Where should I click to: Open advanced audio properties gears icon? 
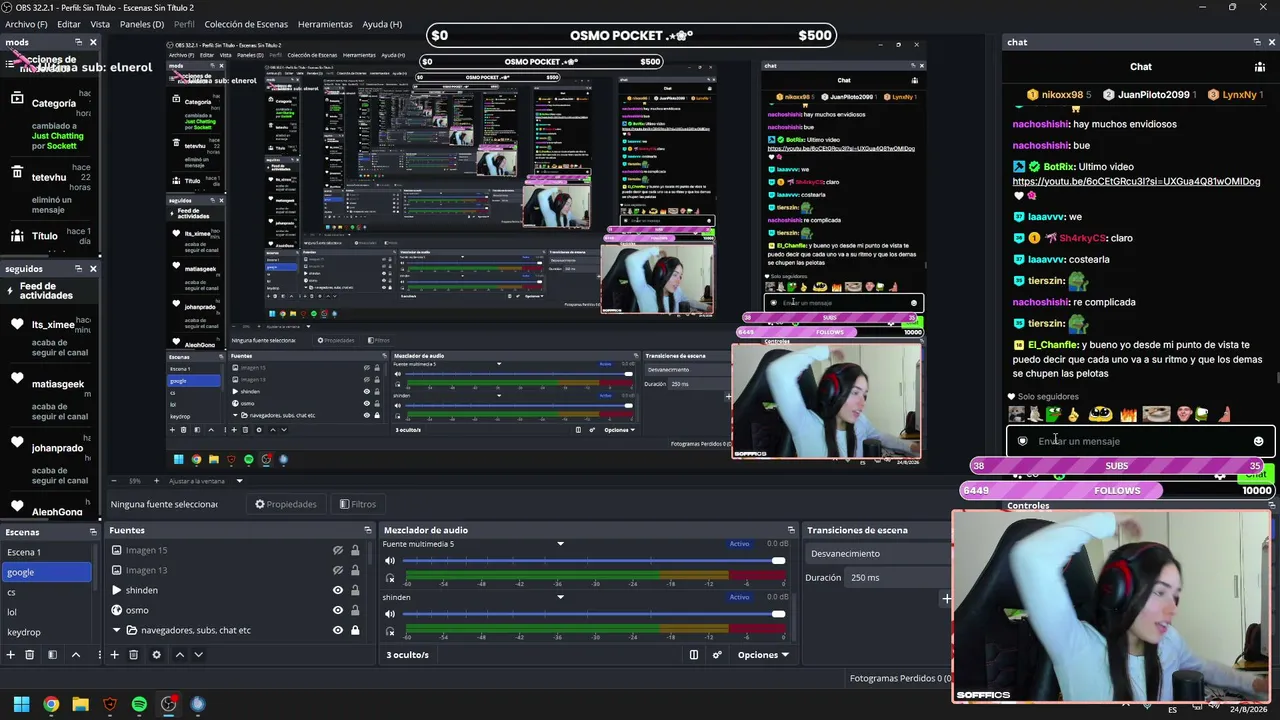(x=717, y=655)
